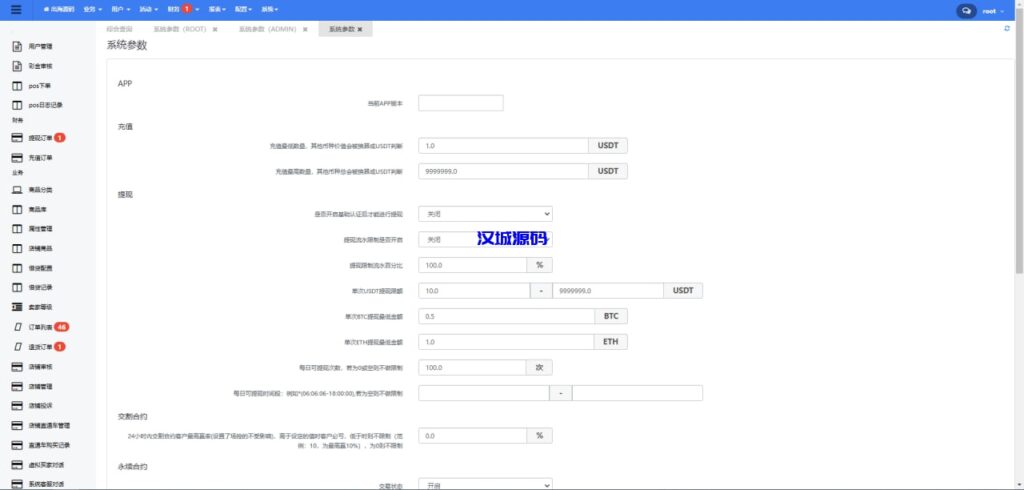Expand the 活动 top menu dropdown

pos(148,10)
